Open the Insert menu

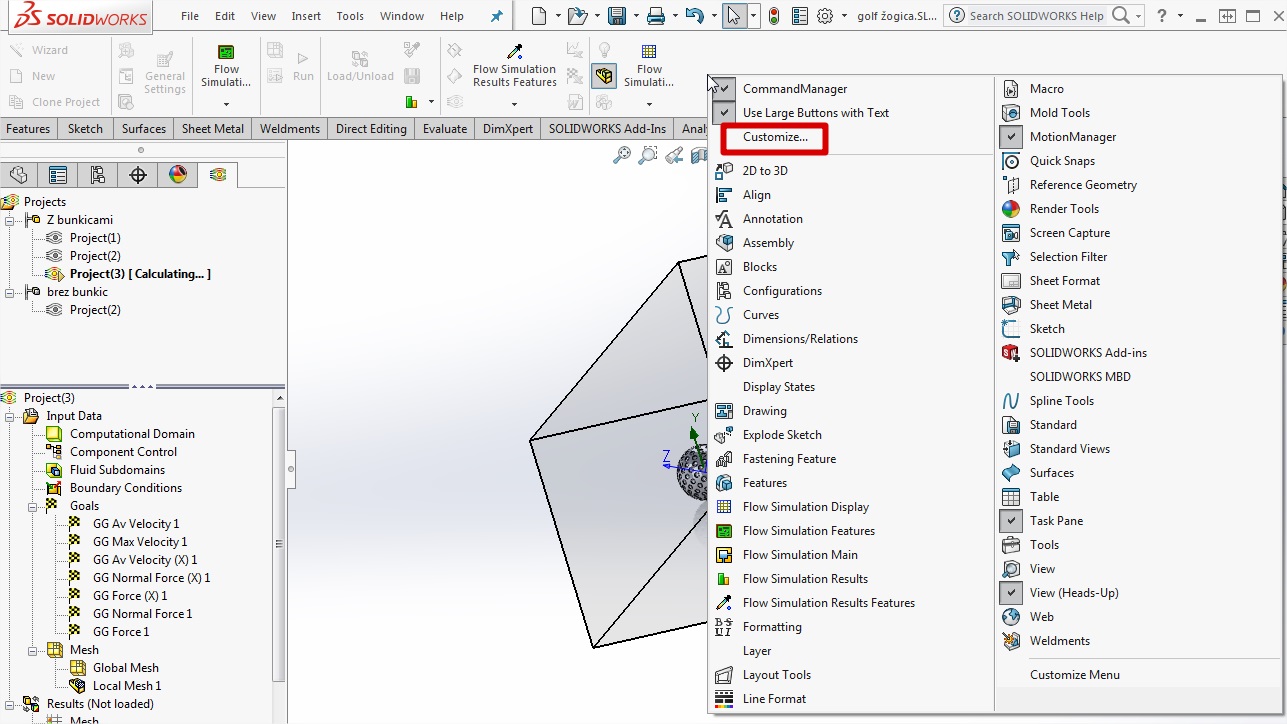tap(306, 16)
